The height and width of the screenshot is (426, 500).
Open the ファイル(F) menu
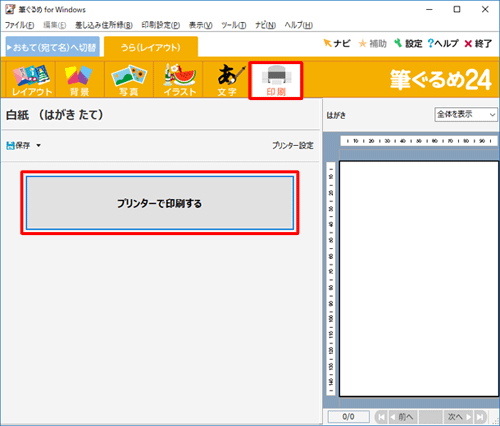[x=19, y=25]
